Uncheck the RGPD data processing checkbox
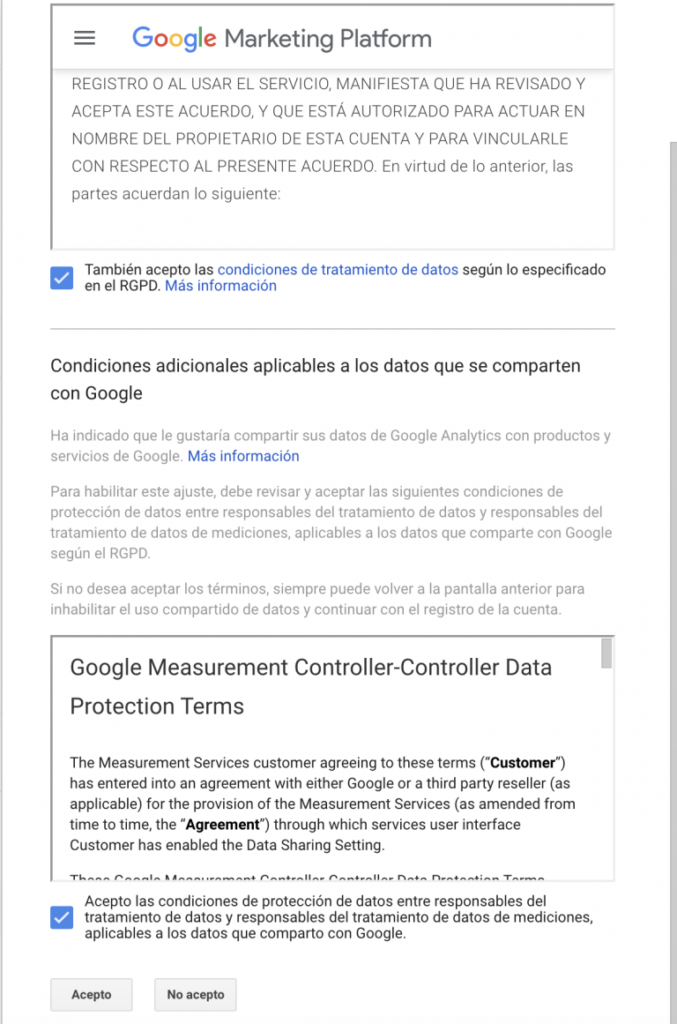 tap(62, 278)
